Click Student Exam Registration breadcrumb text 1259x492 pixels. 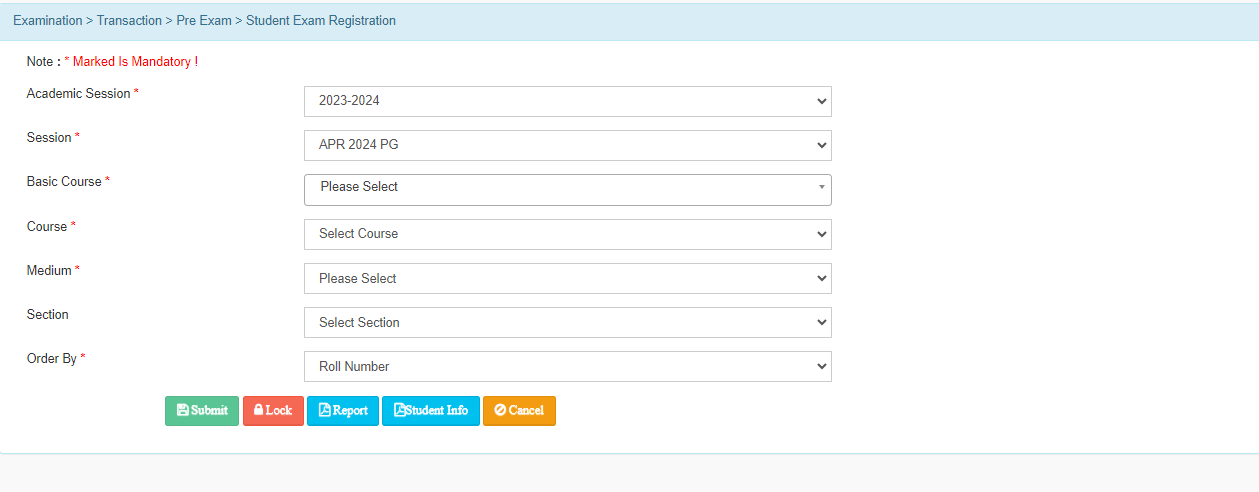[x=321, y=21]
